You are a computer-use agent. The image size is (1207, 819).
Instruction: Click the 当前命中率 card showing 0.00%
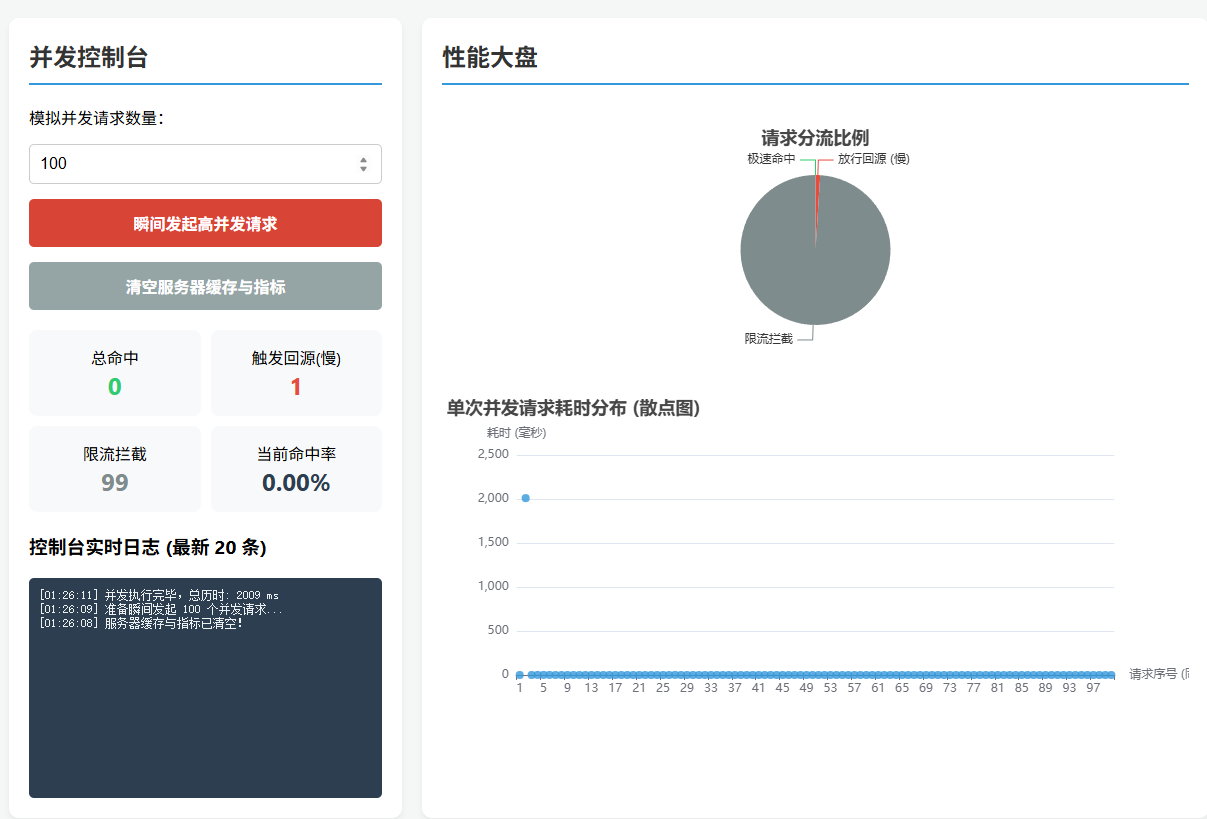(x=296, y=469)
